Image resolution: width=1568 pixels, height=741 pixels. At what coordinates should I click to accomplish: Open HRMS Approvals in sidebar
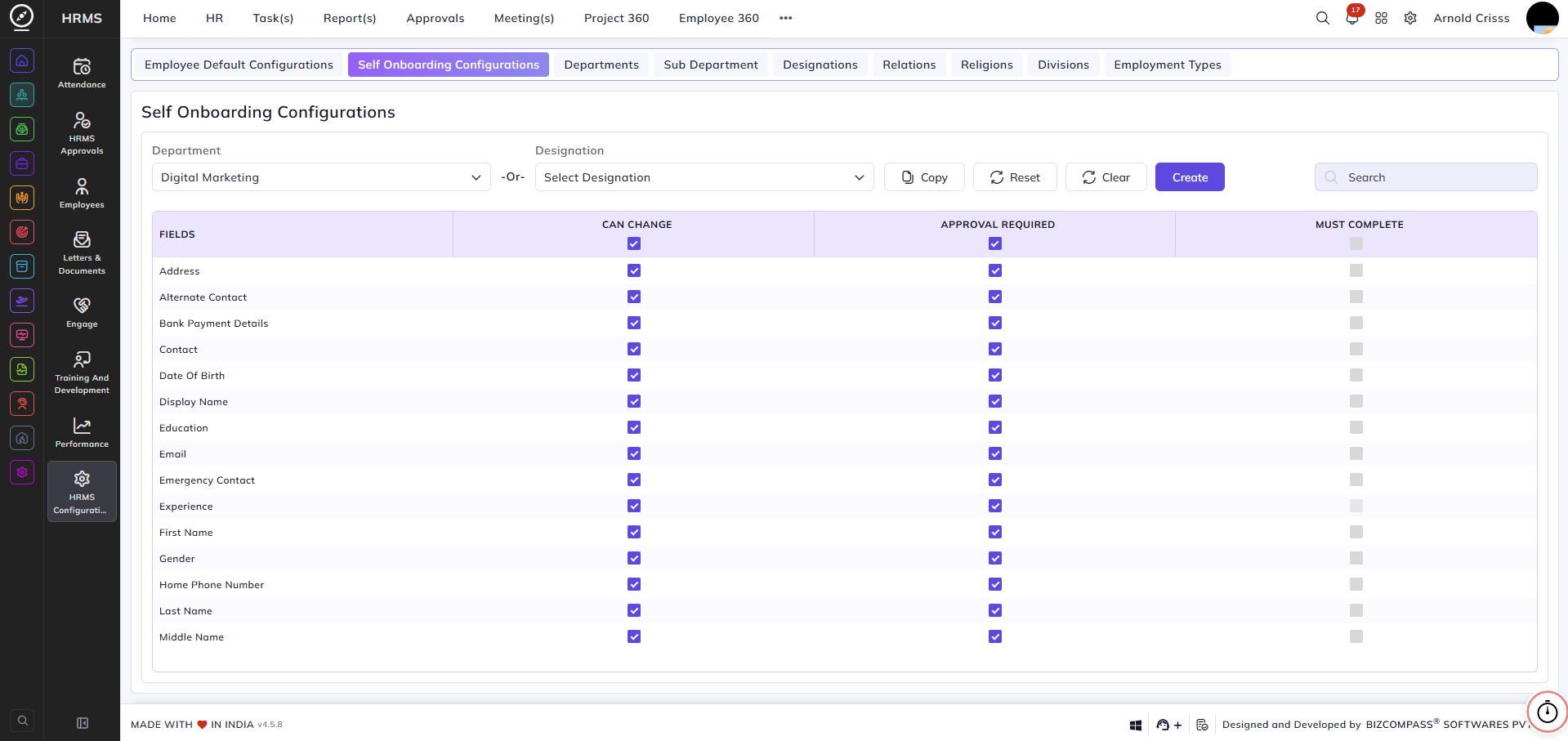click(82, 133)
